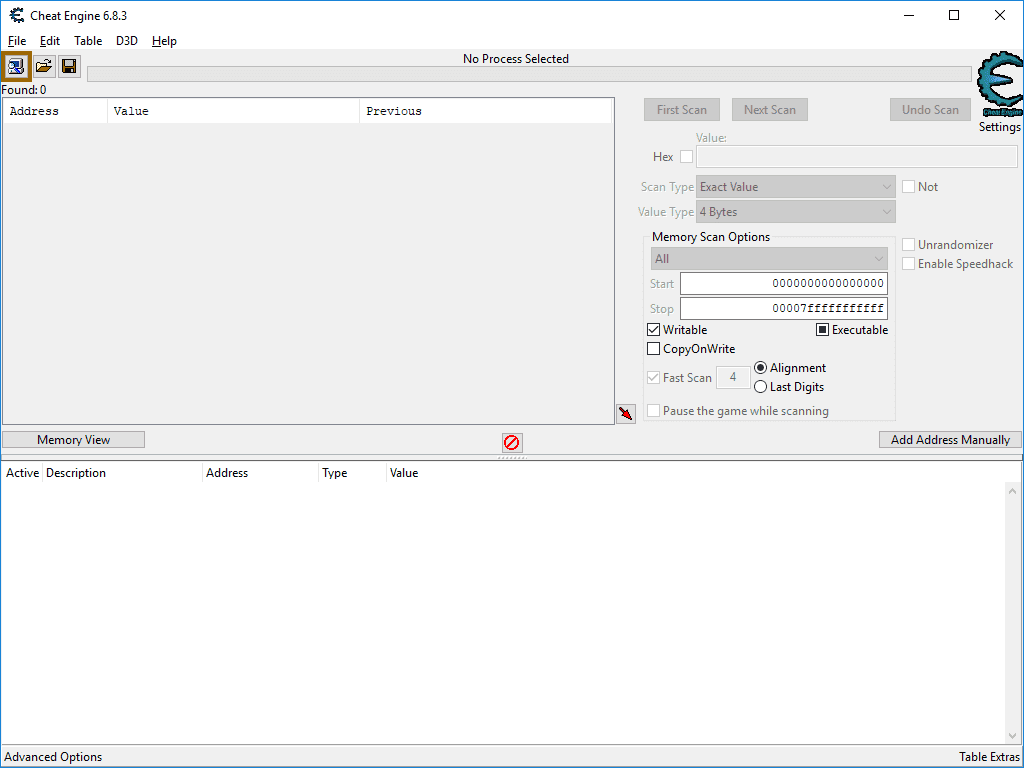Select the Alignment radio button
Viewport: 1024px width, 768px height.
pyautogui.click(x=760, y=368)
